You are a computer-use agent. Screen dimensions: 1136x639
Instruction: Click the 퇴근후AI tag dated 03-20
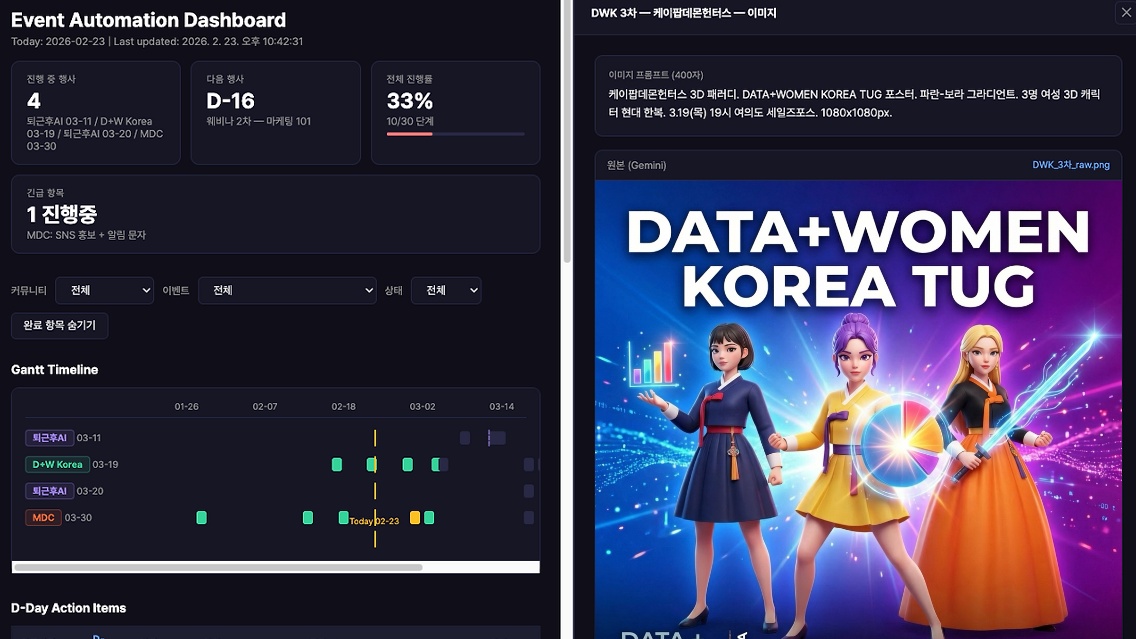(49, 491)
